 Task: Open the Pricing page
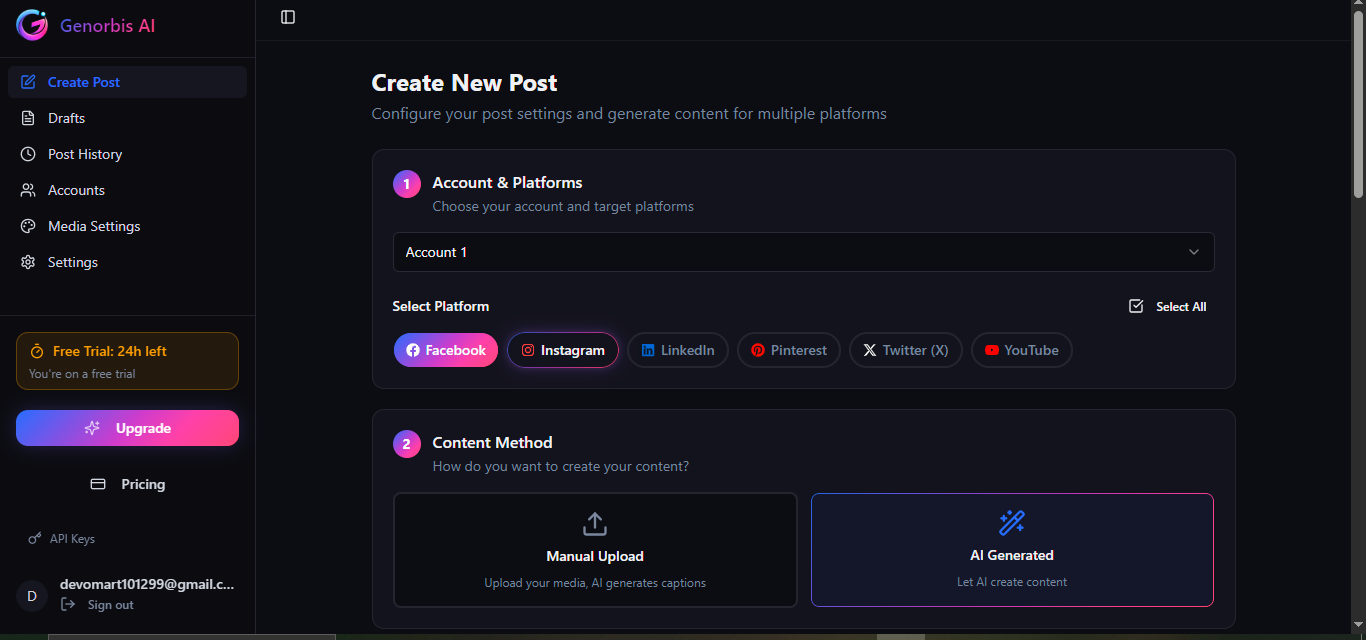pyautogui.click(x=127, y=483)
